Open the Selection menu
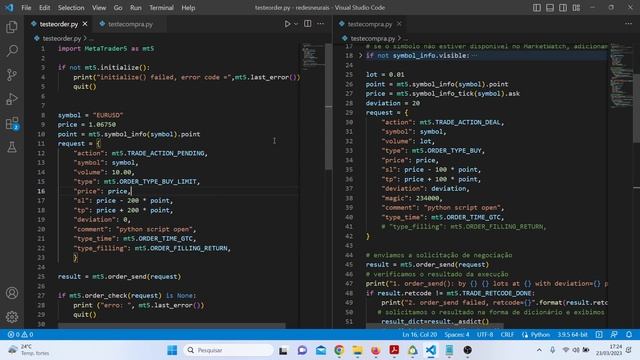 tap(71, 8)
